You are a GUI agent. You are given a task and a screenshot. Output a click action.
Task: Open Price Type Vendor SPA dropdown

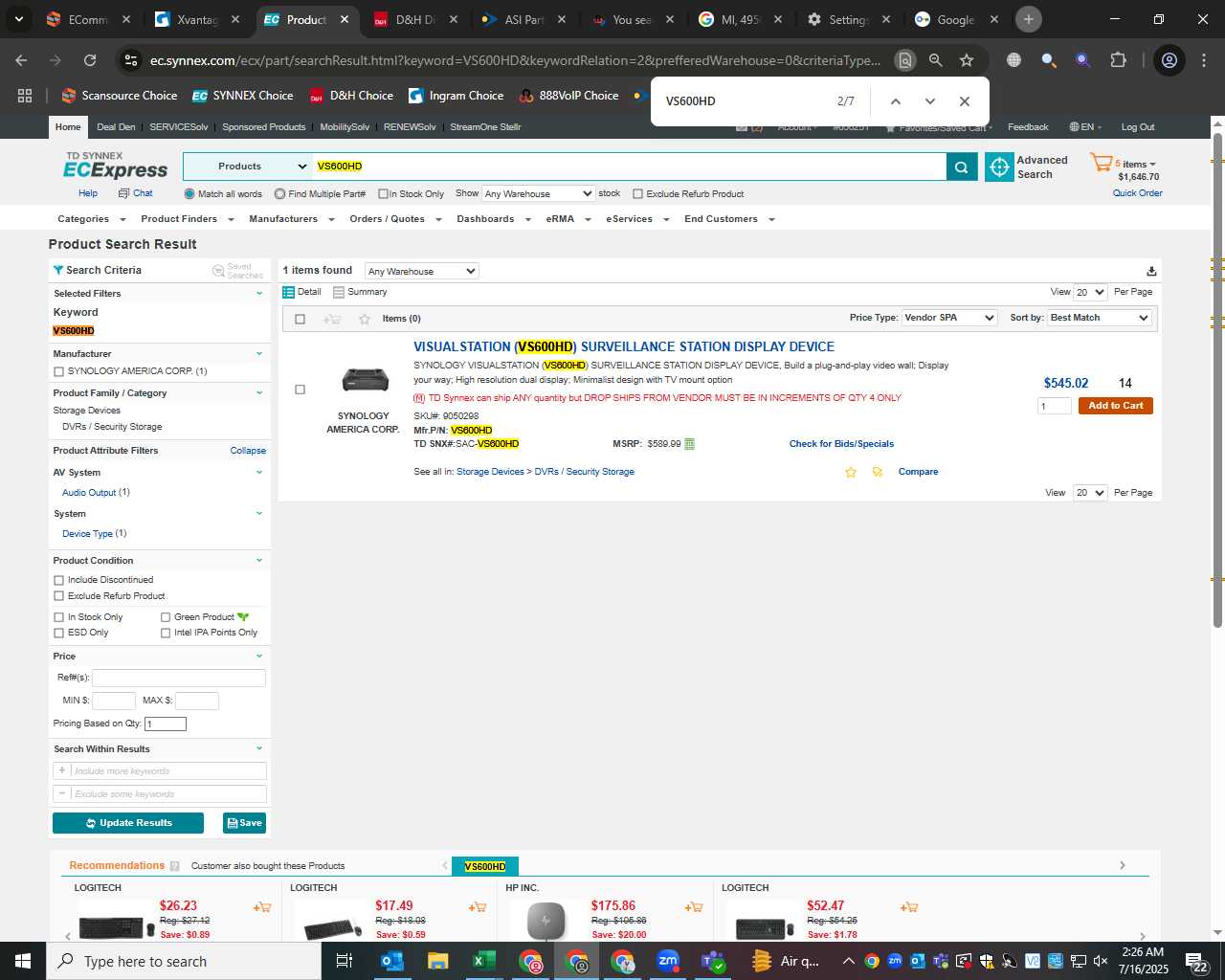(949, 318)
